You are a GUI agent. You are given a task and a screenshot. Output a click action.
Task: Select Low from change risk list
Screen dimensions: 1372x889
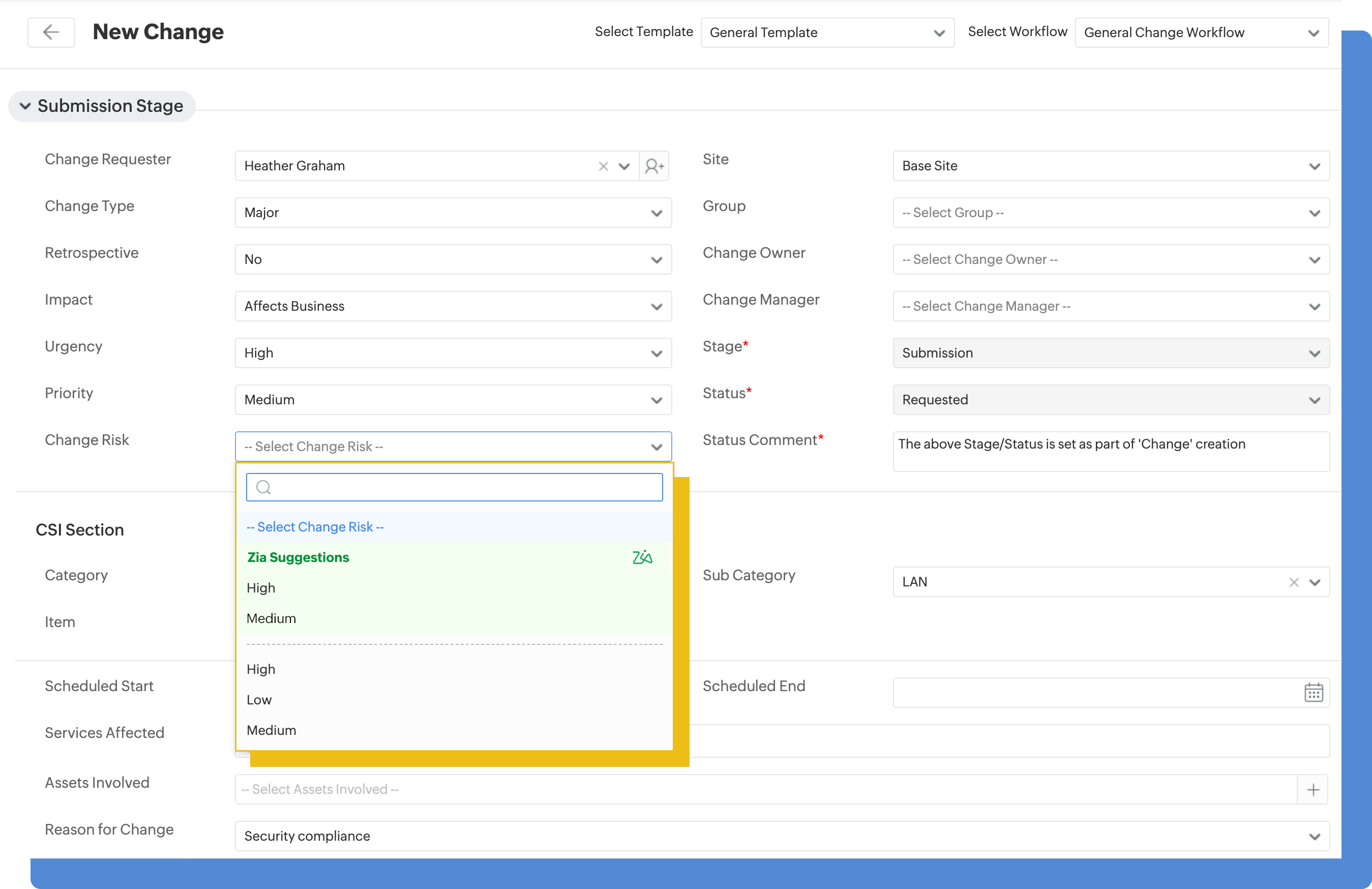pyautogui.click(x=259, y=700)
